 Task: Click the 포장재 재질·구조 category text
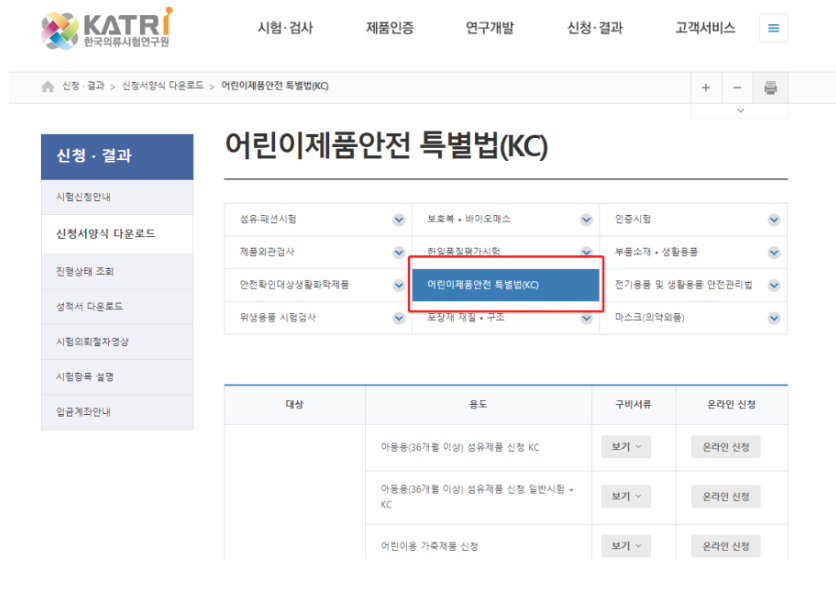(x=465, y=318)
